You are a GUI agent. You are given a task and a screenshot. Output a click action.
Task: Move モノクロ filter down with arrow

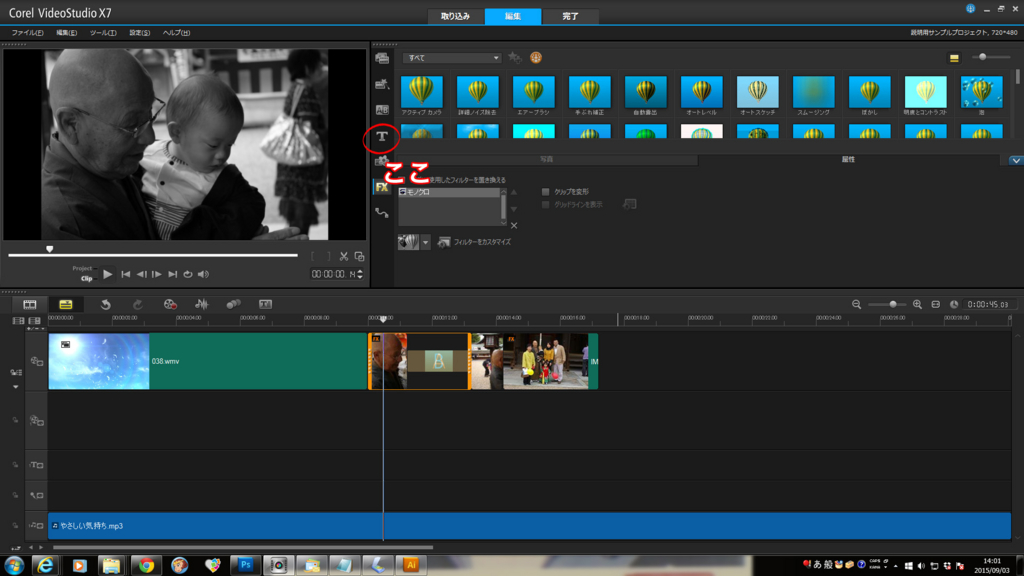tap(514, 209)
